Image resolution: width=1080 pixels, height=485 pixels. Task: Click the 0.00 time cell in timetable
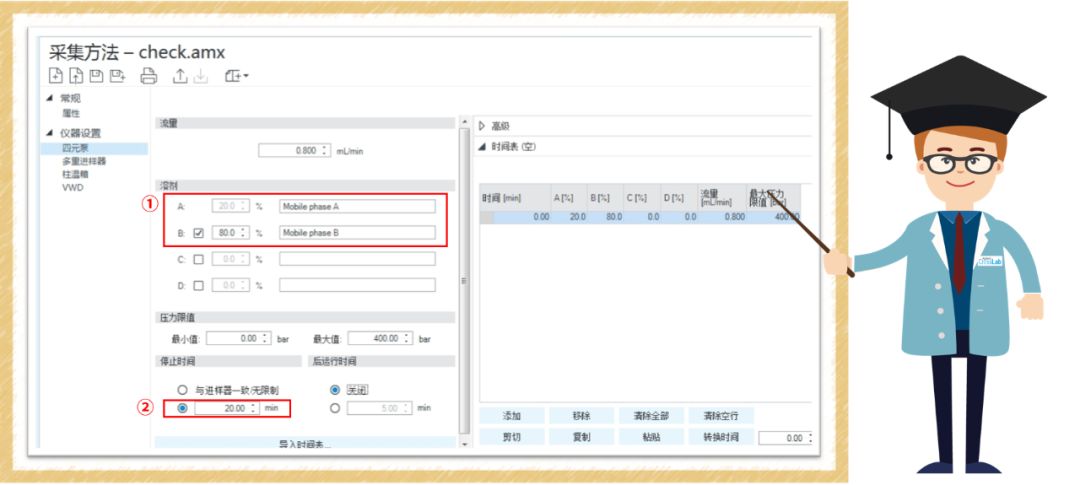click(x=521, y=217)
